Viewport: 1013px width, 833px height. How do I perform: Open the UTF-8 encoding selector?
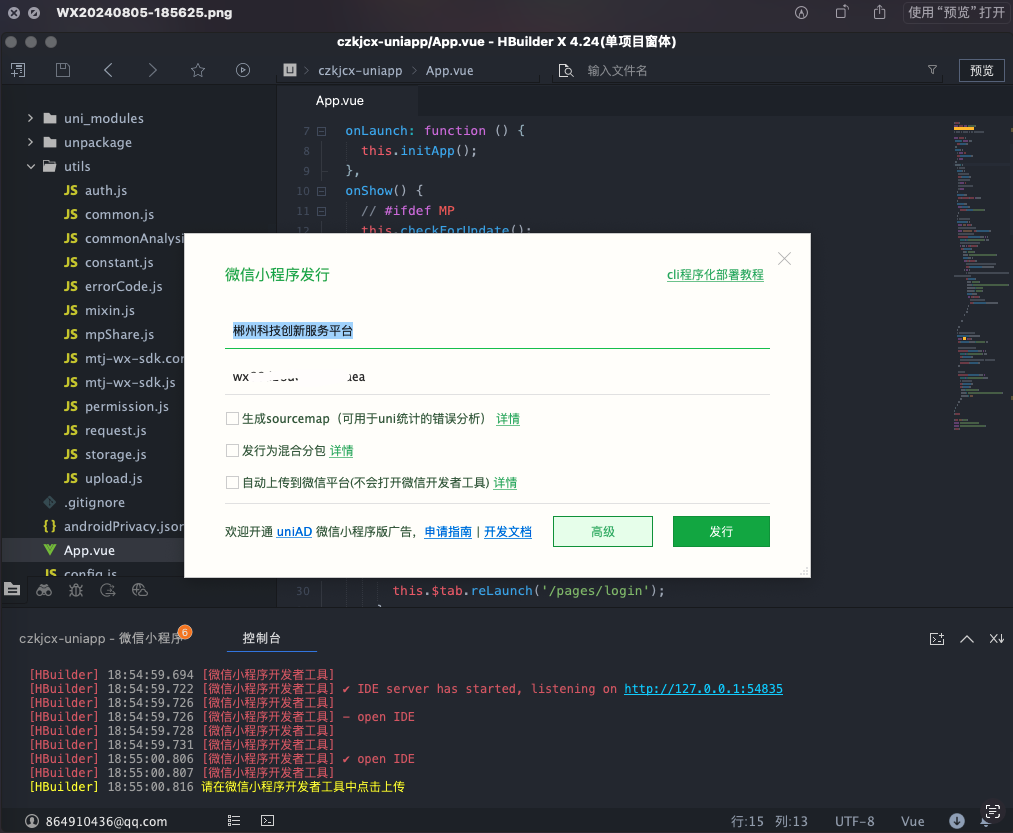pyautogui.click(x=854, y=821)
